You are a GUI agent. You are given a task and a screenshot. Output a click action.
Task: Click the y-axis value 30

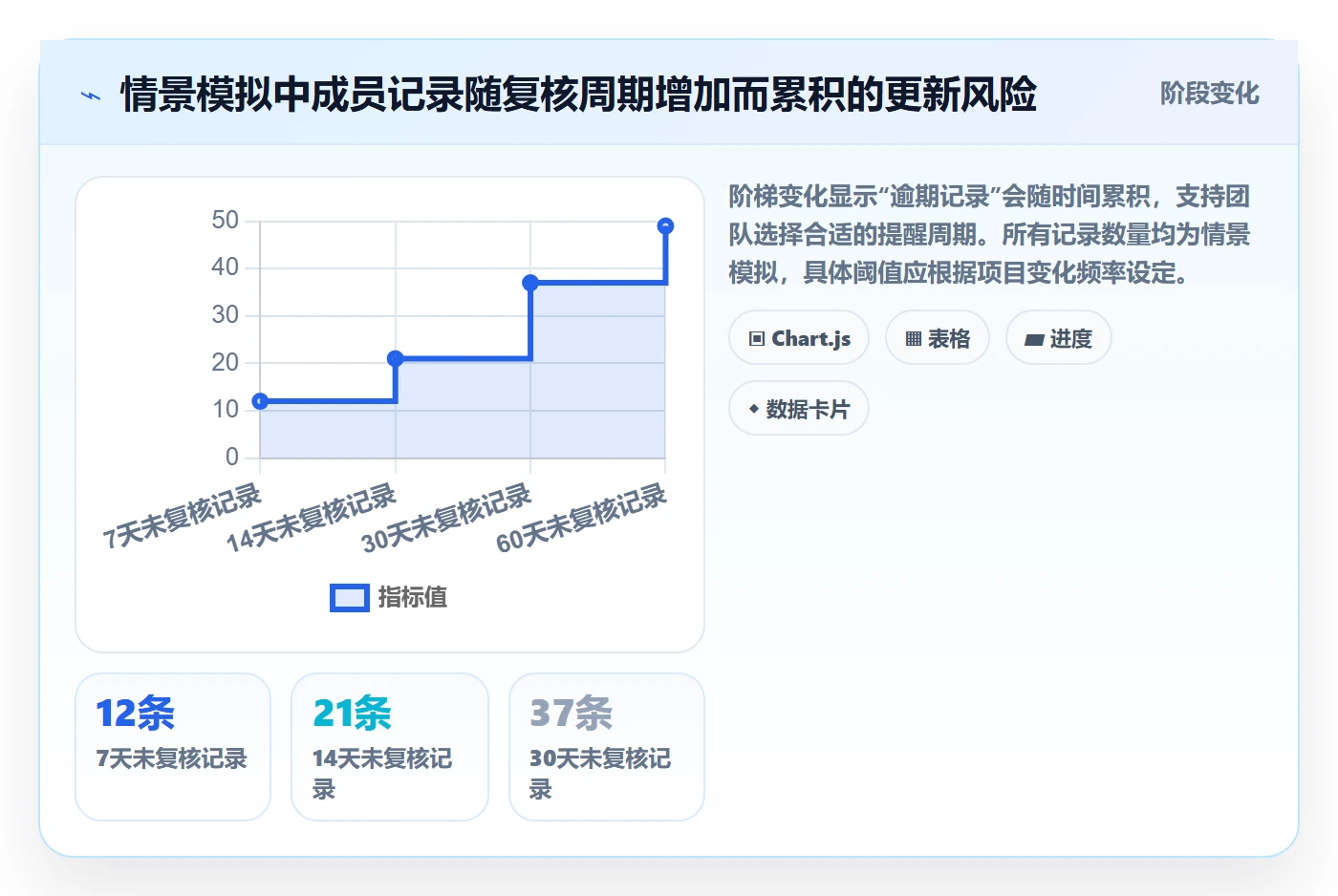tap(226, 315)
